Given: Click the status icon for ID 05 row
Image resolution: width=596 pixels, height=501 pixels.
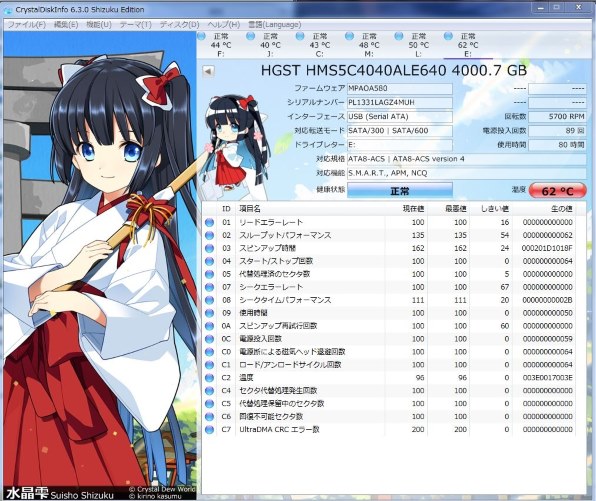Looking at the screenshot, I should (x=209, y=274).
